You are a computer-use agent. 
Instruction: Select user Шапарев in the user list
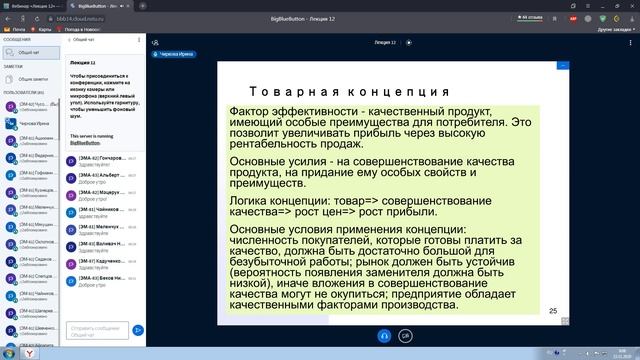[x=31, y=313]
